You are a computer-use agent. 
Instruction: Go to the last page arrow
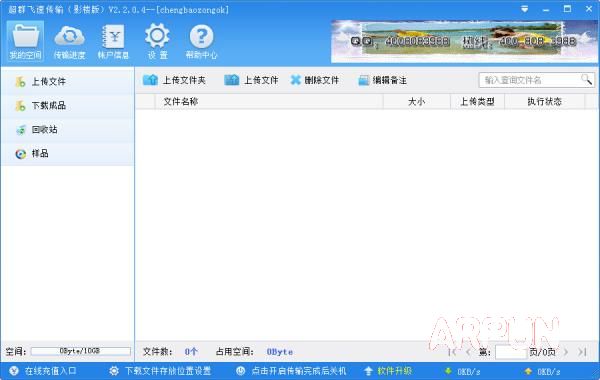coord(582,352)
